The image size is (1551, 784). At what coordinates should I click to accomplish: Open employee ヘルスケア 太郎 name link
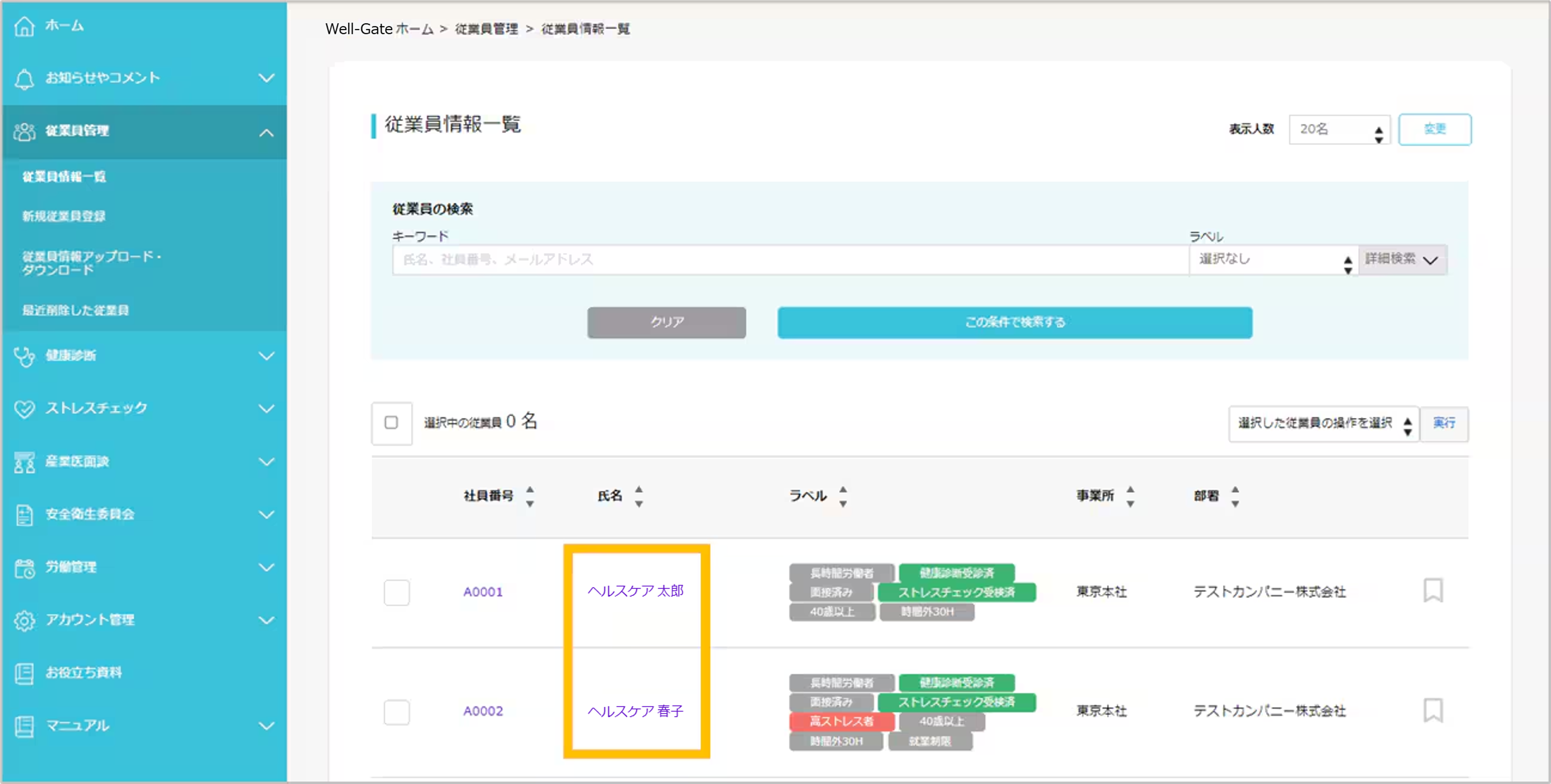pyautogui.click(x=635, y=591)
